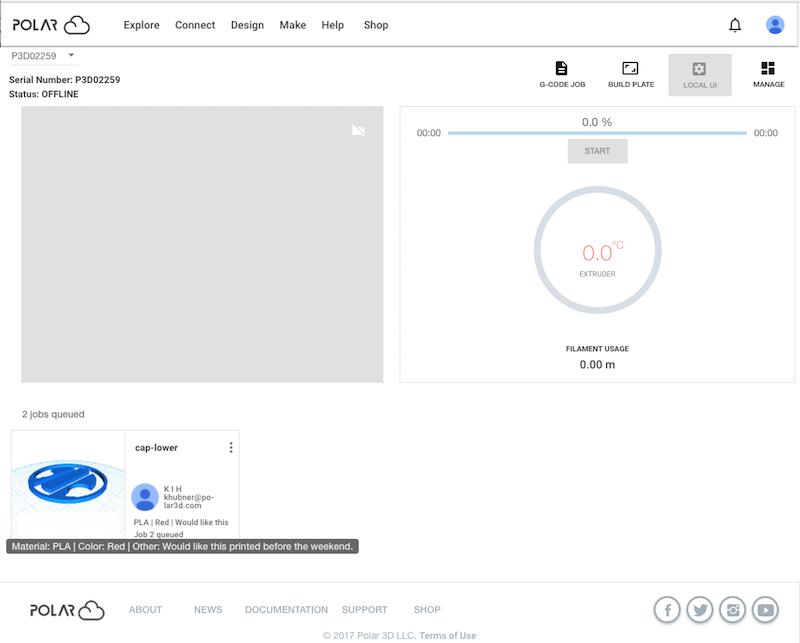The width and height of the screenshot is (800, 643).
Task: Open the BUILD PLATE view
Action: [x=631, y=75]
